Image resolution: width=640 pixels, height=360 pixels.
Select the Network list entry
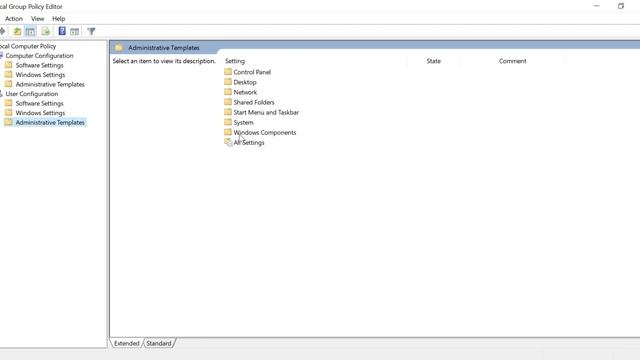pos(245,92)
